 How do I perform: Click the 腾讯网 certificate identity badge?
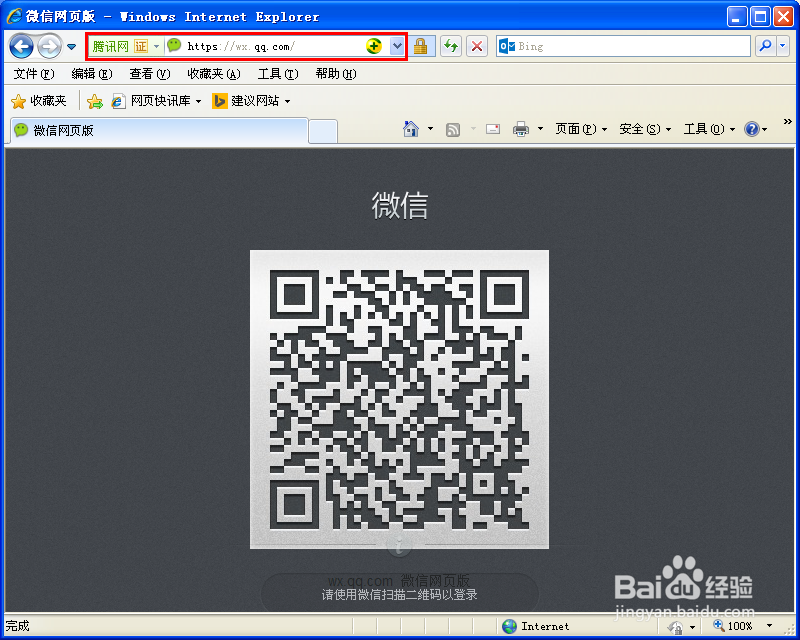point(120,46)
